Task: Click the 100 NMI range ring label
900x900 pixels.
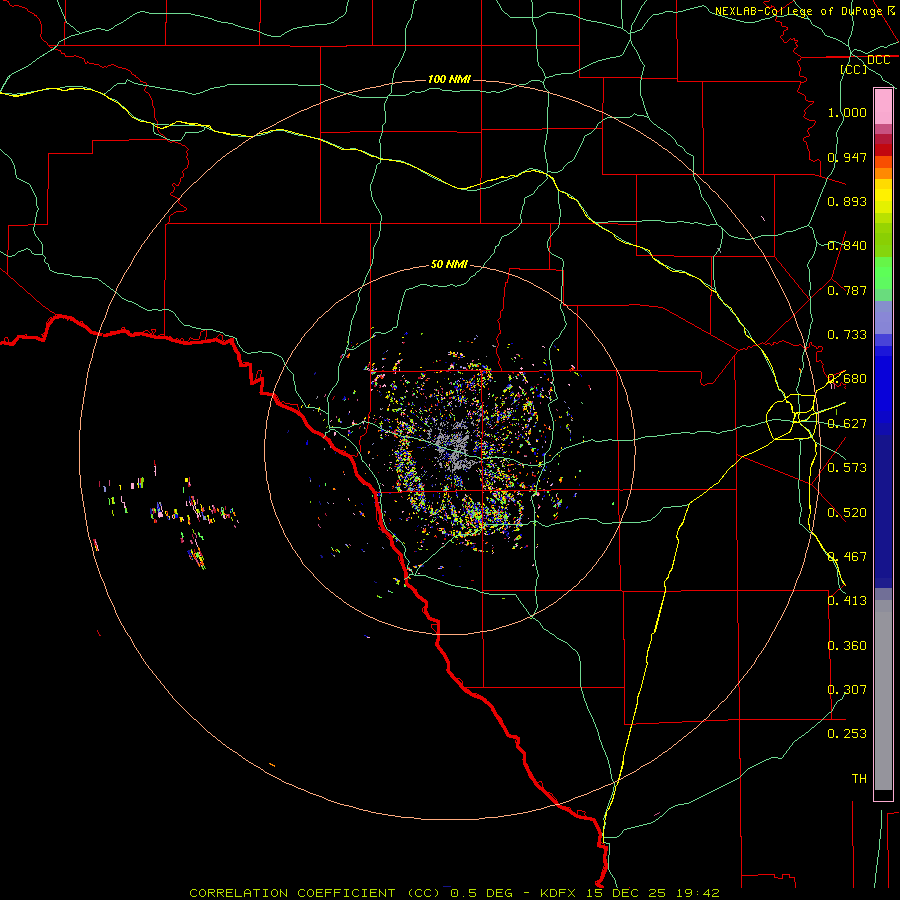Action: 449,79
